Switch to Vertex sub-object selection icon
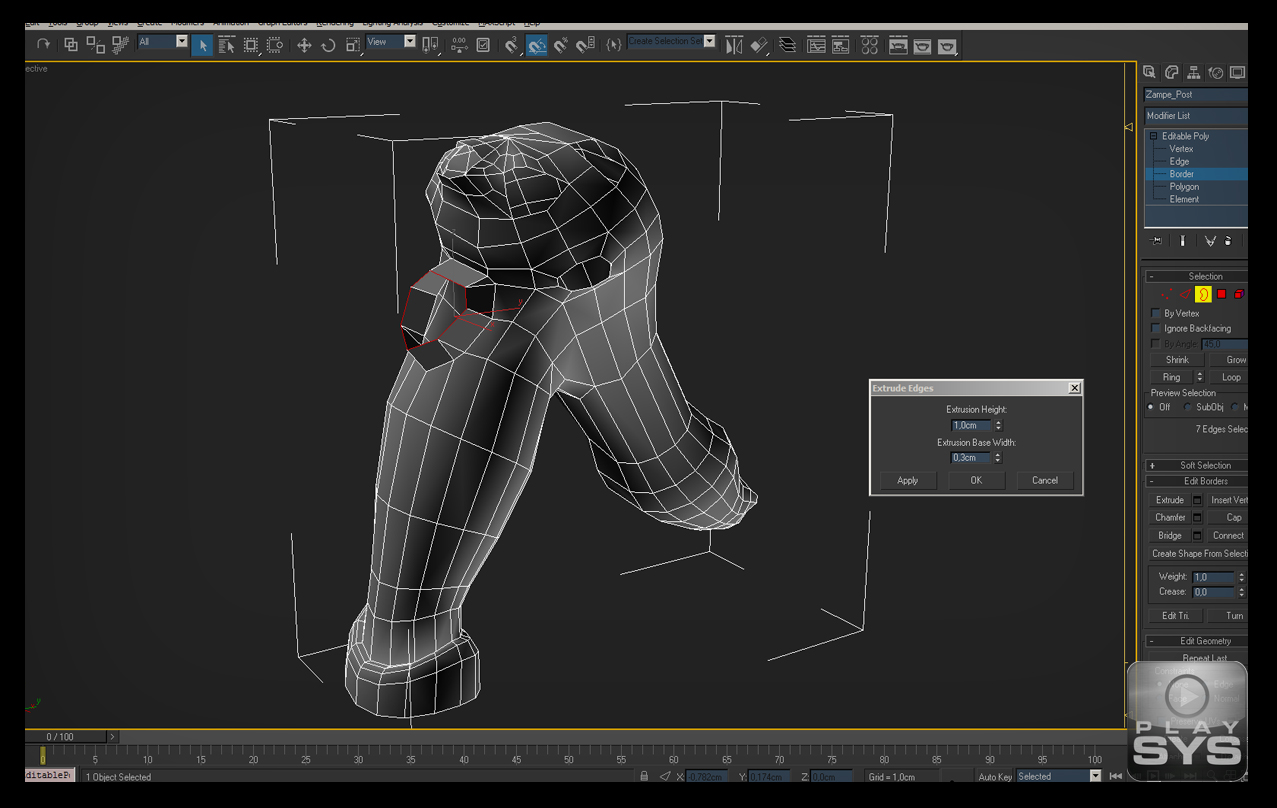The height and width of the screenshot is (808, 1277). tap(1166, 294)
